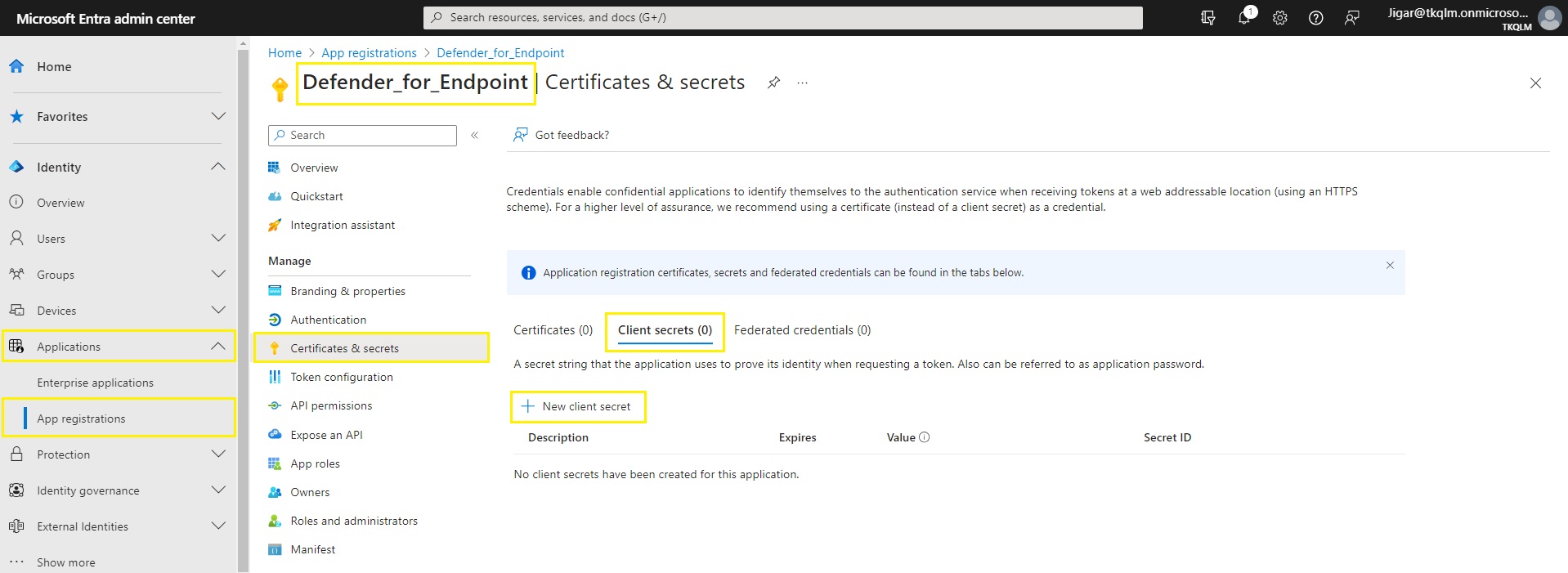
Task: Go to Home breadcrumb link
Action: click(x=284, y=53)
